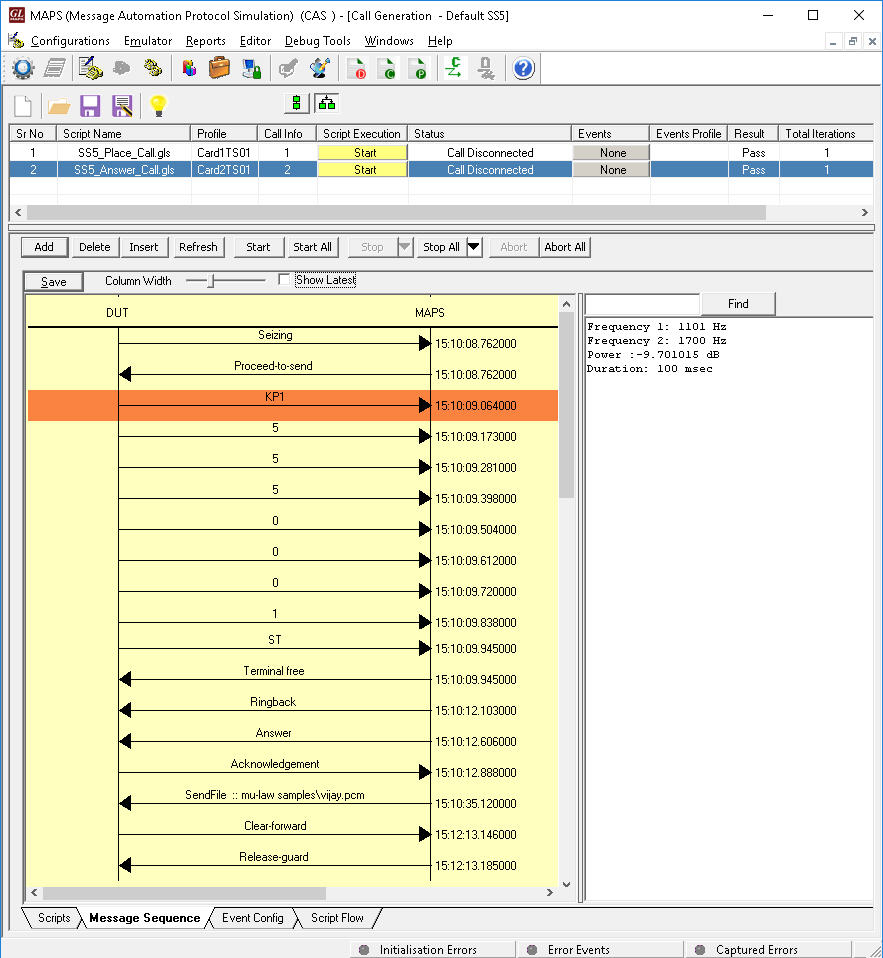Viewport: 883px width, 958px height.
Task: Click the green P document icon
Action: [417, 68]
